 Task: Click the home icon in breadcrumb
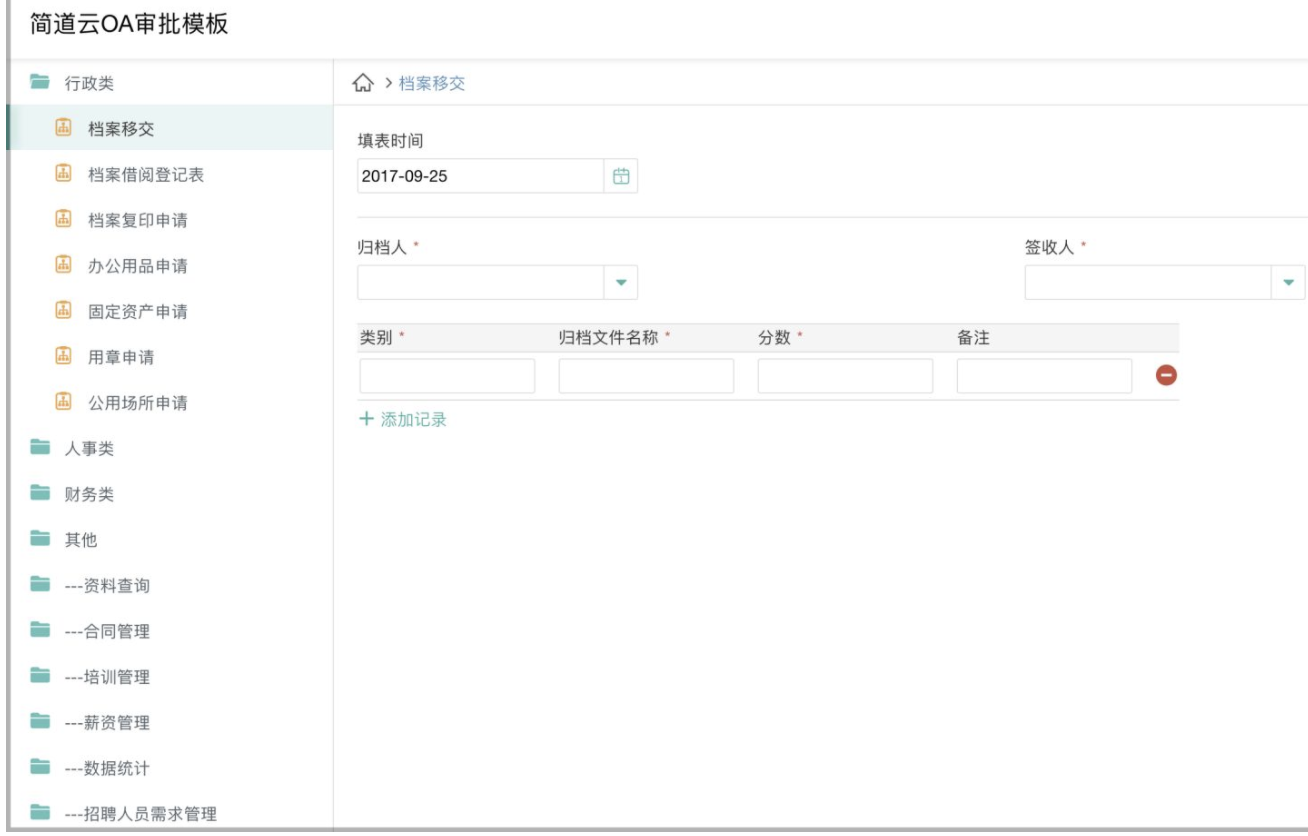point(364,83)
